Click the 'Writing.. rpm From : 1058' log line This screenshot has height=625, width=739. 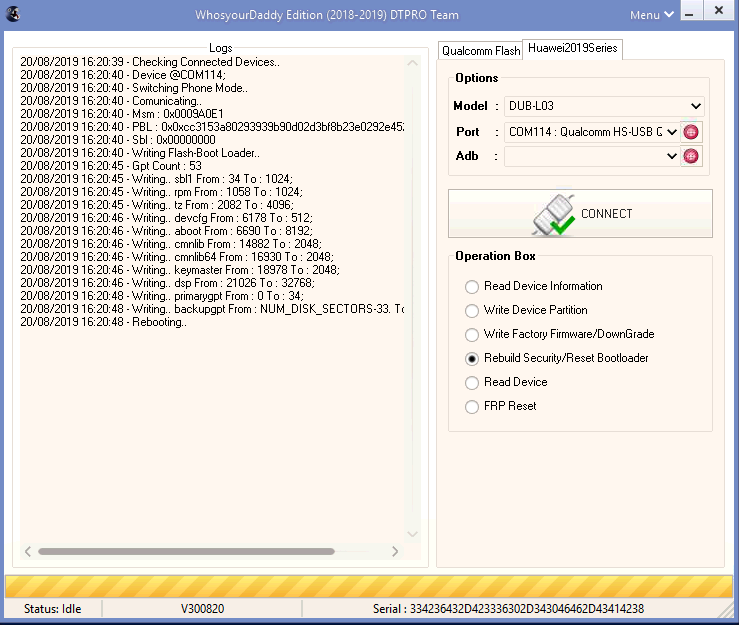[162, 192]
